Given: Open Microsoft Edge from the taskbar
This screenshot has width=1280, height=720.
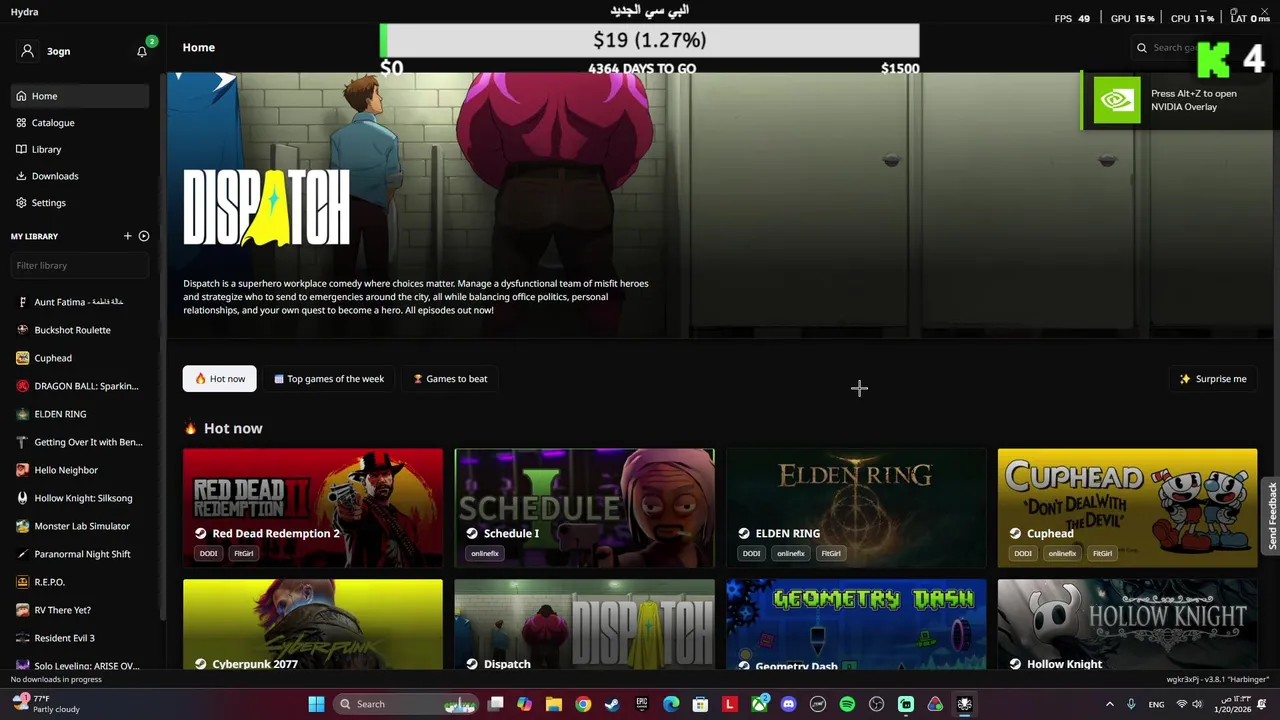Looking at the screenshot, I should coord(671,704).
